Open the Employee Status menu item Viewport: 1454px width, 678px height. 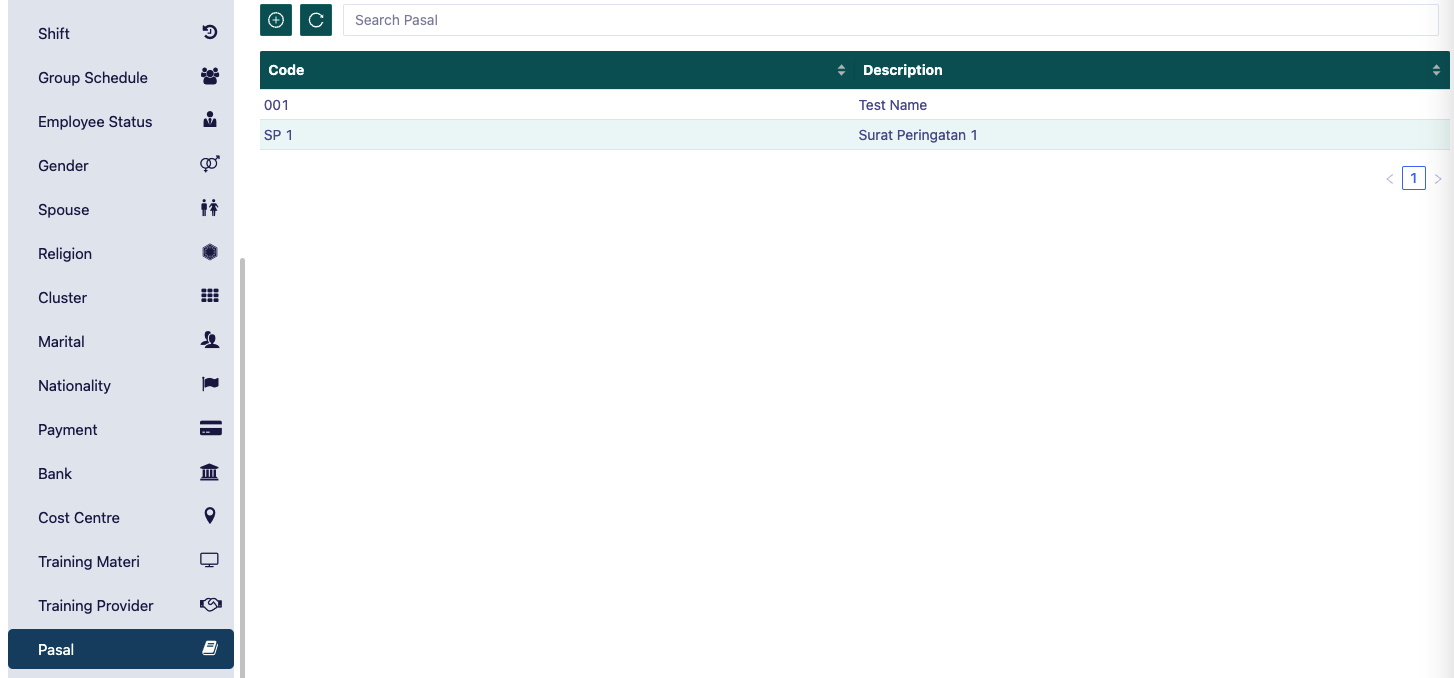coord(95,122)
